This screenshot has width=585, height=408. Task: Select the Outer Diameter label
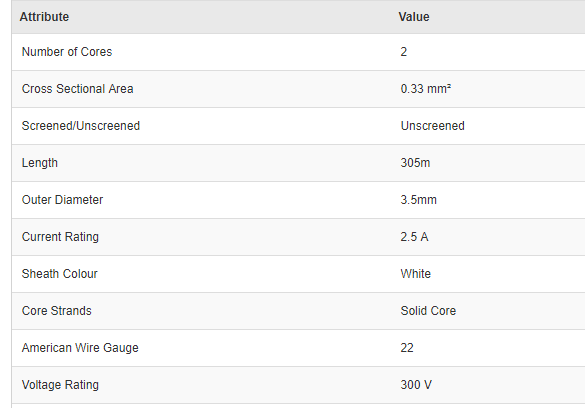click(62, 200)
